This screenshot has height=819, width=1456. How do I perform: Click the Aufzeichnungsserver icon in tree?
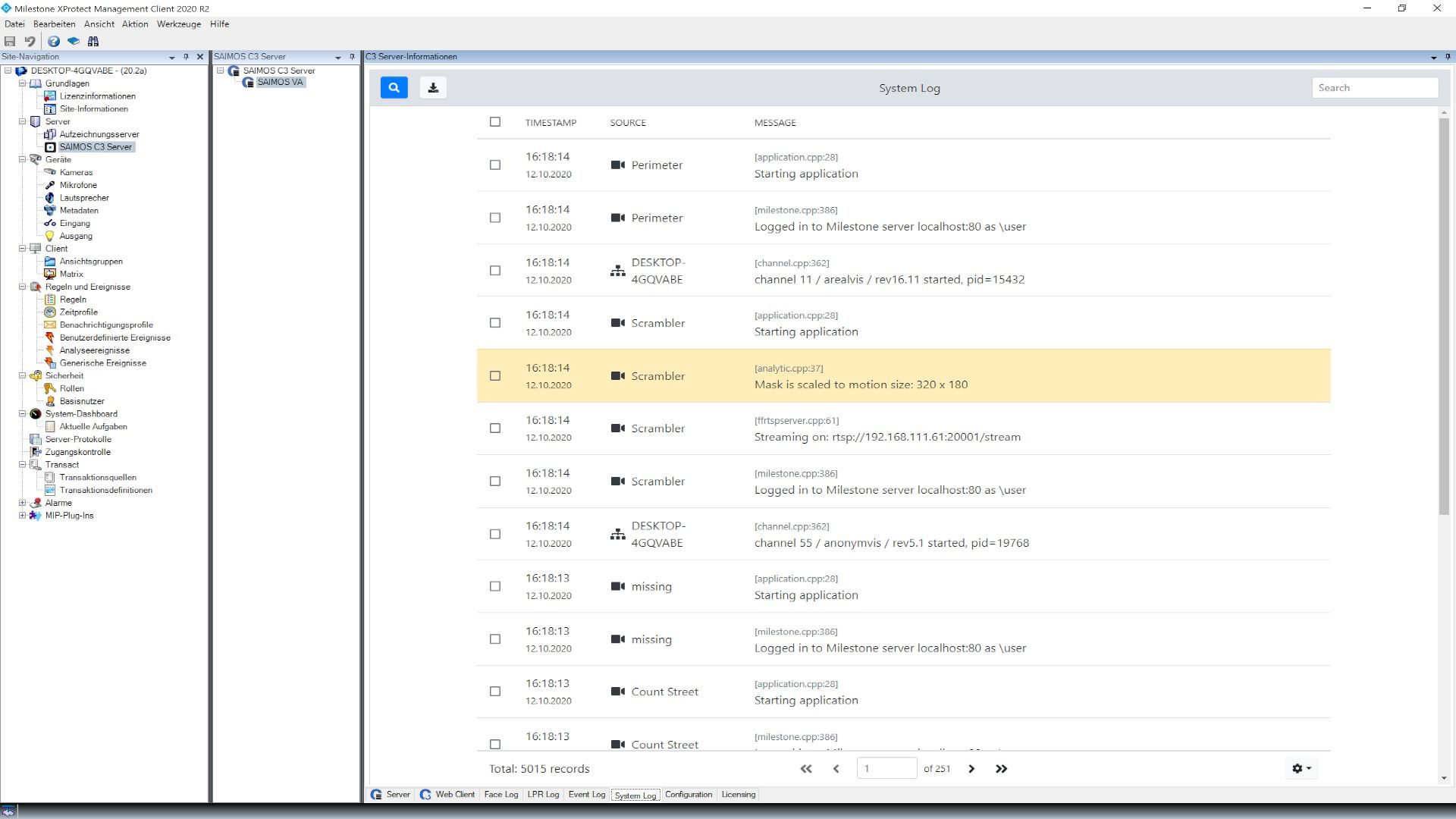50,134
